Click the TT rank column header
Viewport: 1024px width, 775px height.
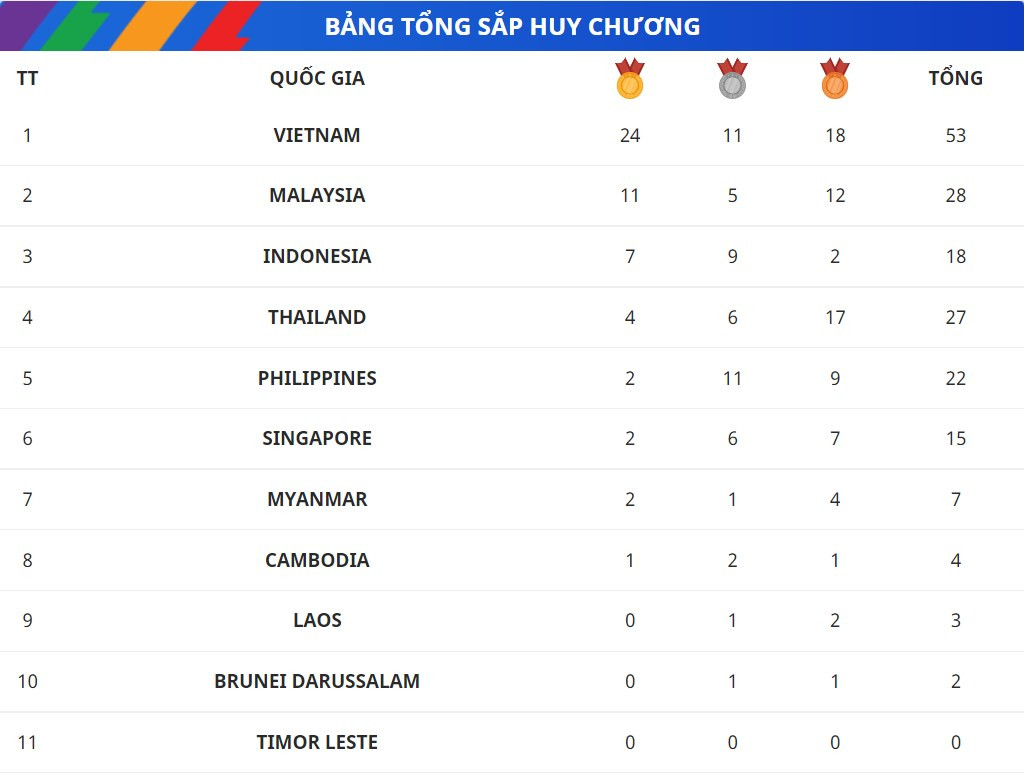click(27, 78)
